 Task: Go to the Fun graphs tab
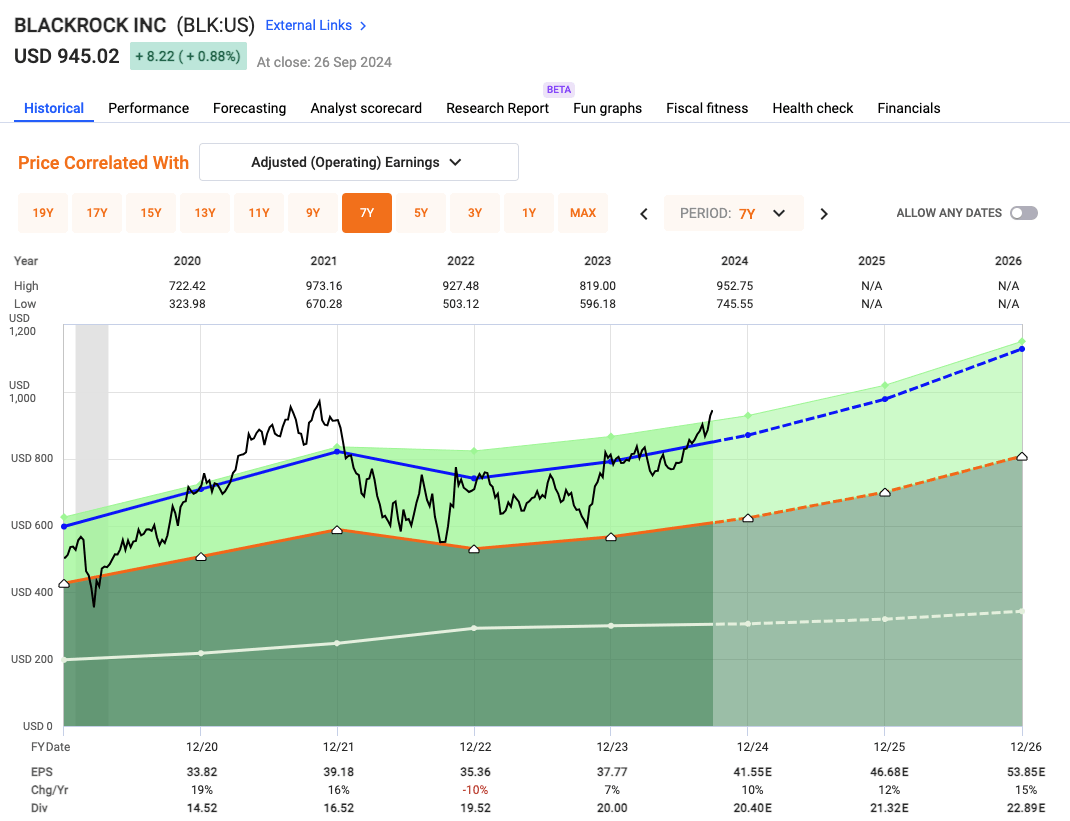[x=607, y=108]
